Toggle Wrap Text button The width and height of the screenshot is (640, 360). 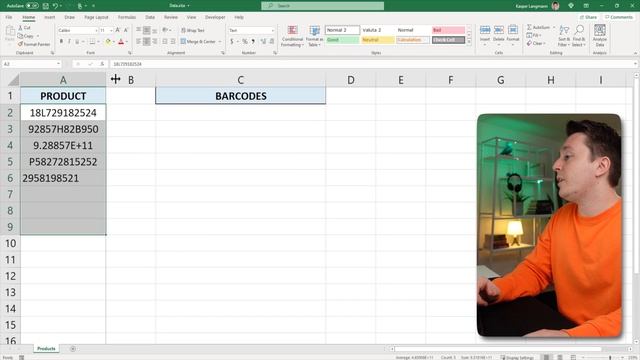click(x=193, y=30)
